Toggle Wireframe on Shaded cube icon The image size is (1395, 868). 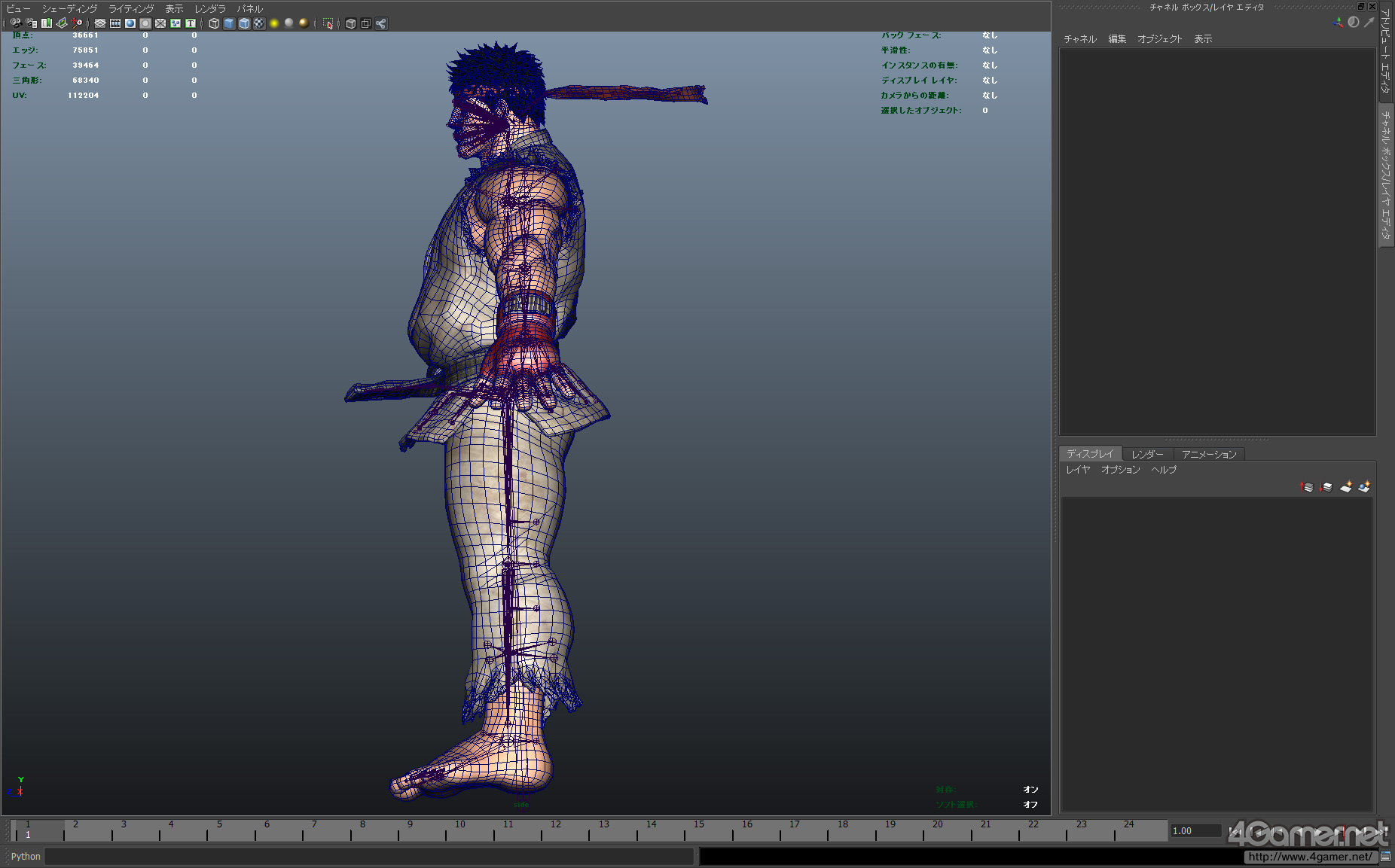coord(244,23)
